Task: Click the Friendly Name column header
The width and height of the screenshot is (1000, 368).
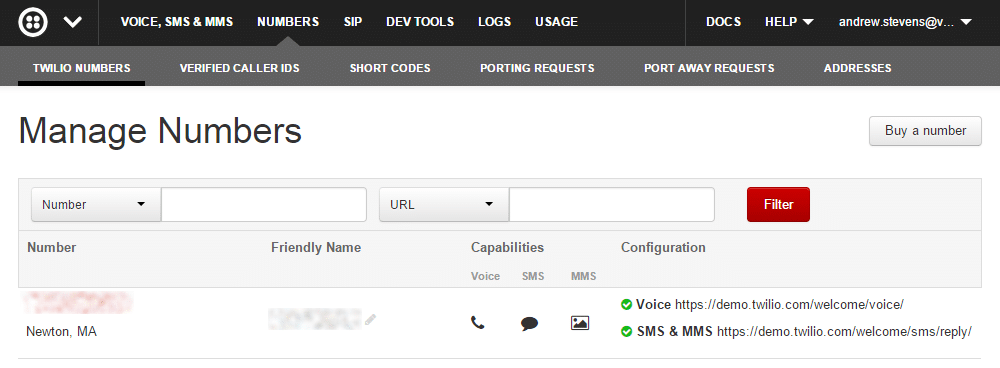Action: pyautogui.click(x=316, y=247)
